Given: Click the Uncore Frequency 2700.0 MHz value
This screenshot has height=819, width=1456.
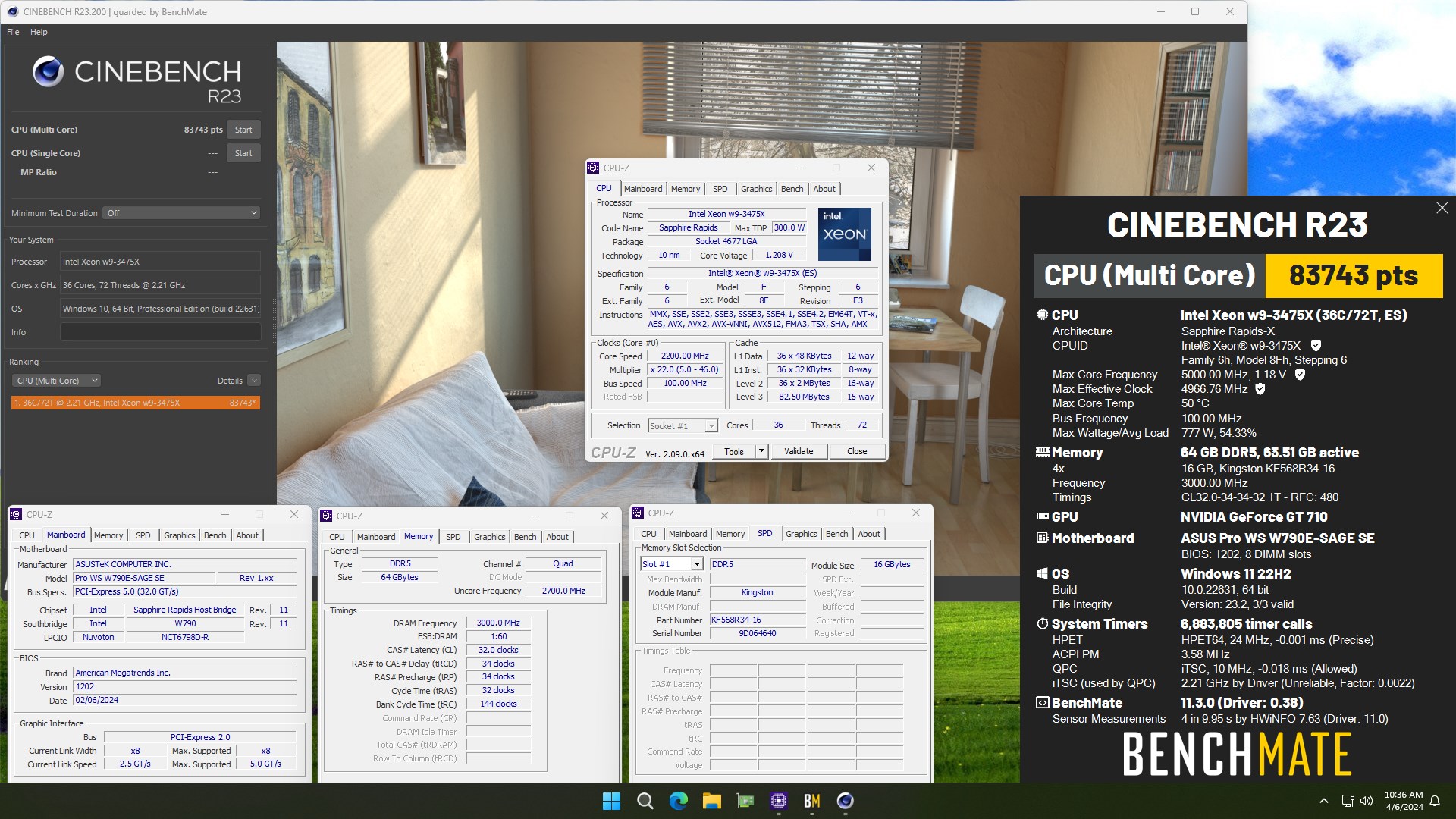Looking at the screenshot, I should tap(563, 591).
